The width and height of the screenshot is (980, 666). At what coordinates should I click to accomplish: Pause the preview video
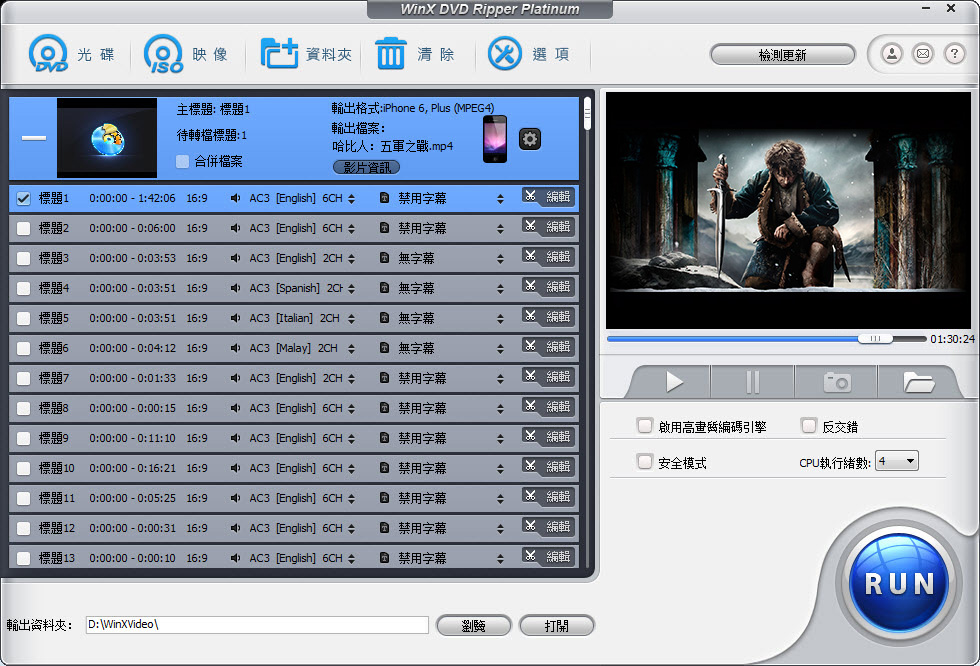pyautogui.click(x=752, y=382)
